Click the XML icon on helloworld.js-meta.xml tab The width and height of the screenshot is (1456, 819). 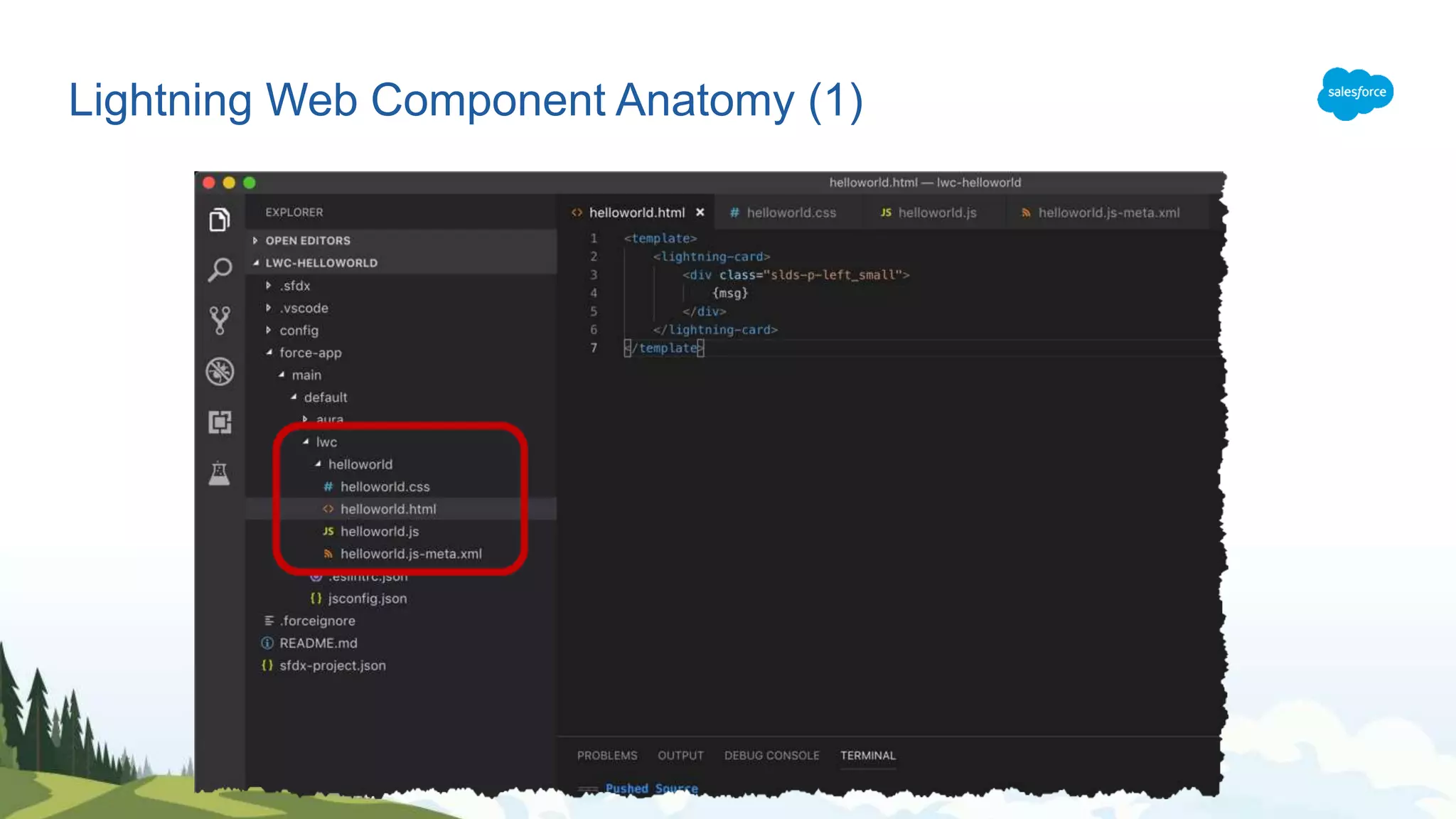1026,213
